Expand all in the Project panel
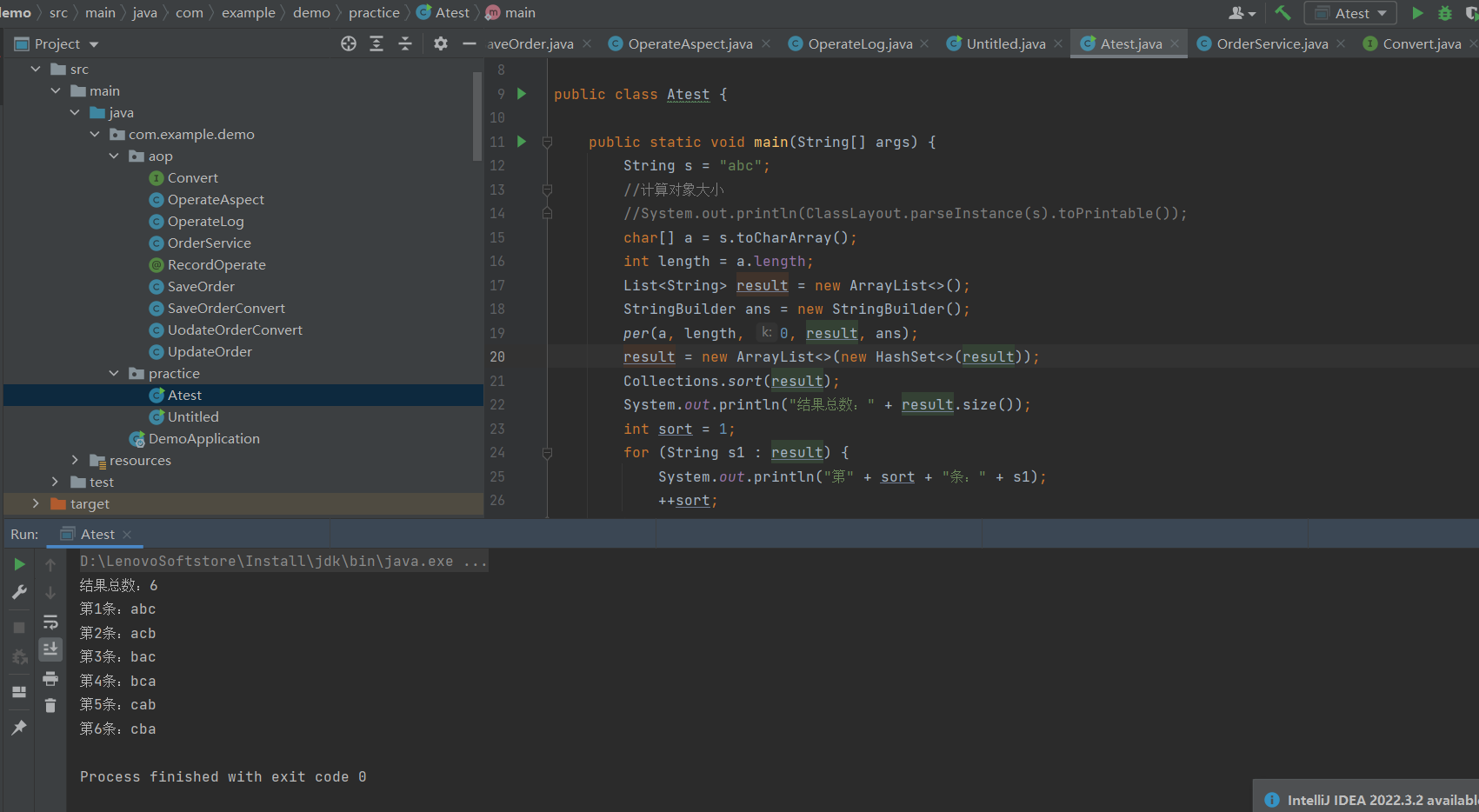1479x812 pixels. point(376,43)
